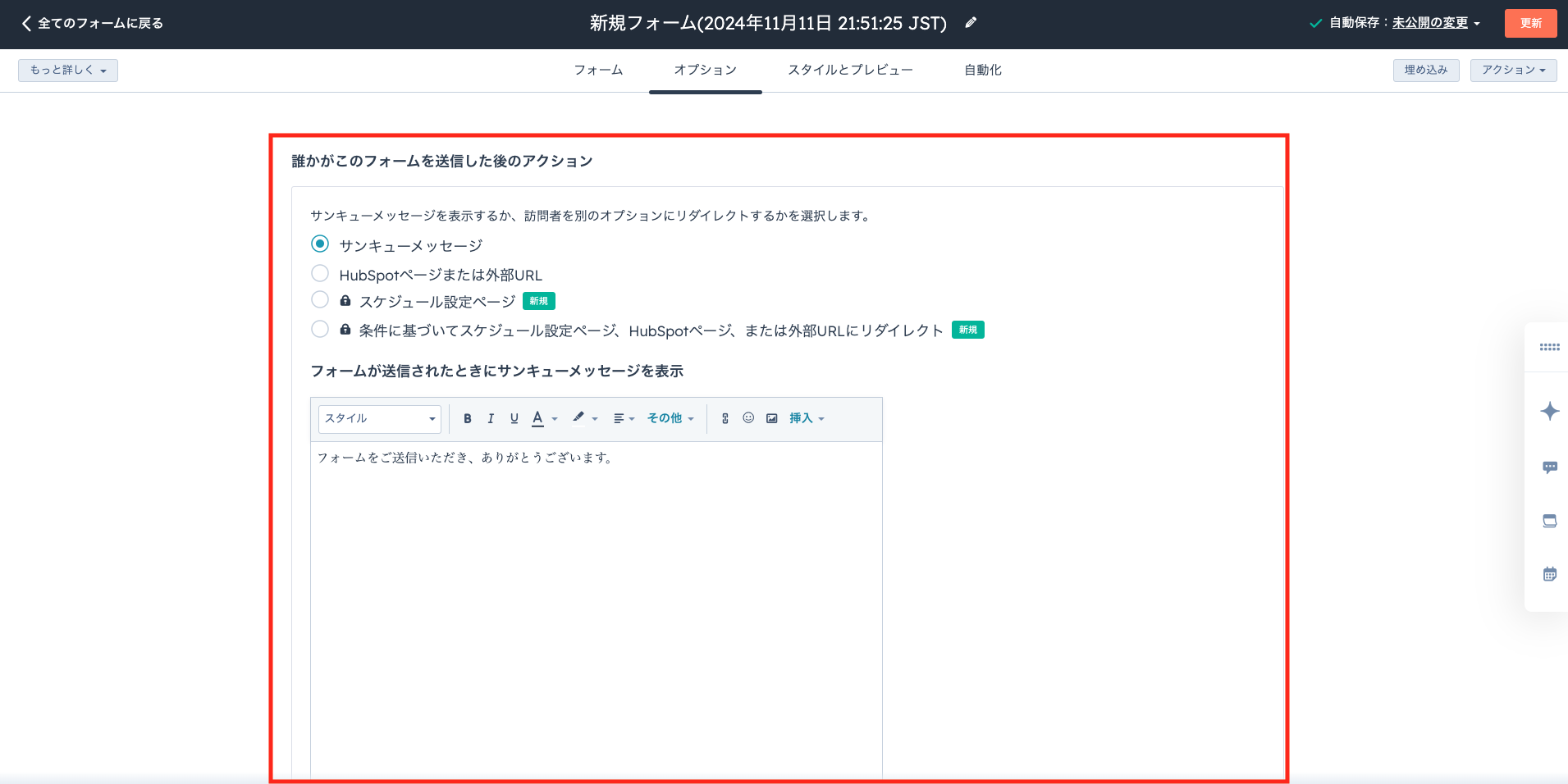Open the text color picker

pyautogui.click(x=544, y=418)
